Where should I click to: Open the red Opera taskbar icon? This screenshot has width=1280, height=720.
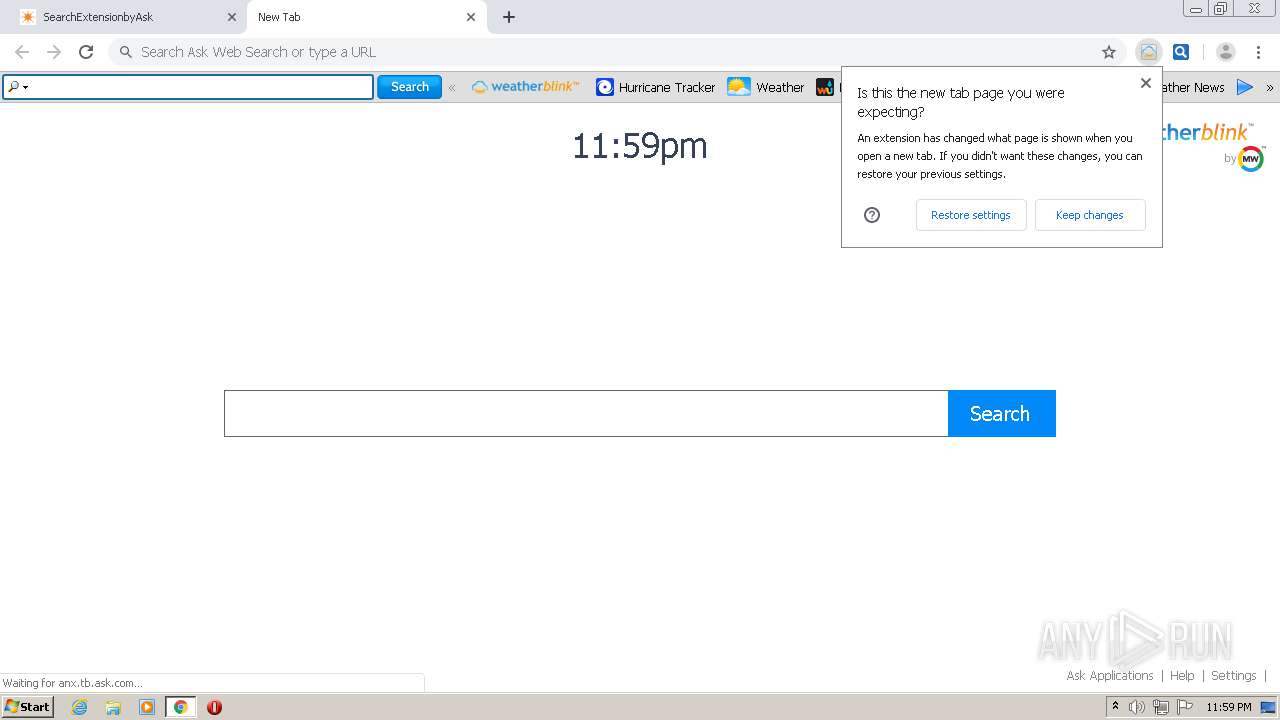pyautogui.click(x=214, y=707)
